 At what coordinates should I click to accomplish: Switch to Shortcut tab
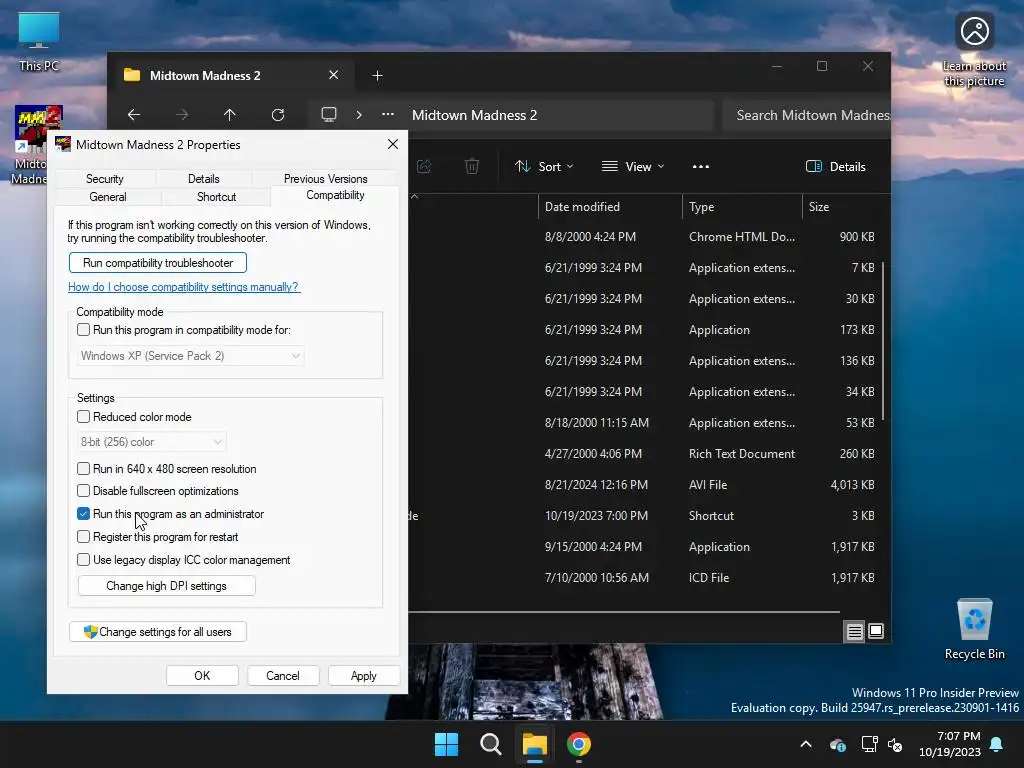click(216, 197)
